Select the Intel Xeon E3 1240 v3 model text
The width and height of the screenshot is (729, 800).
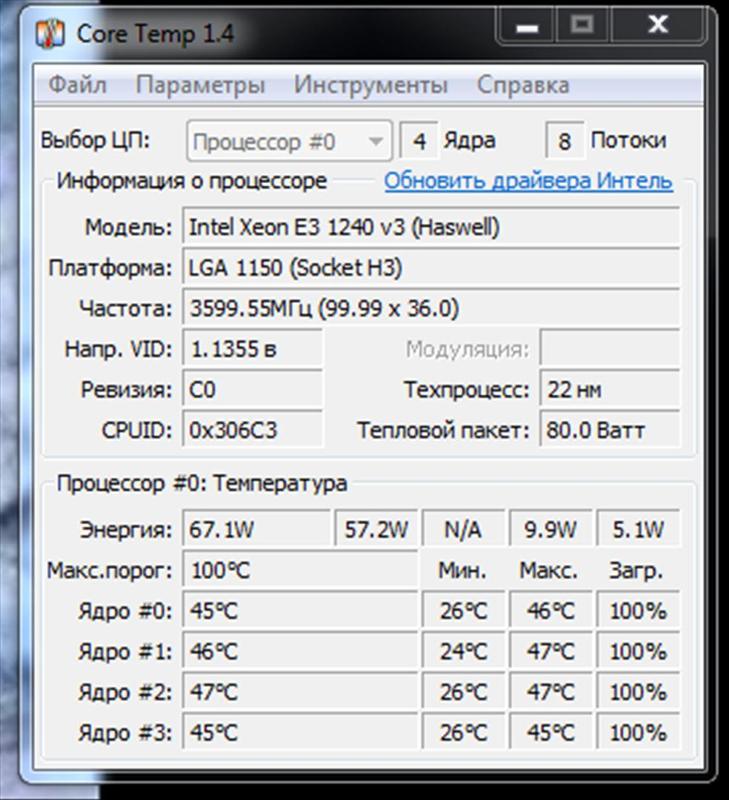[431, 227]
